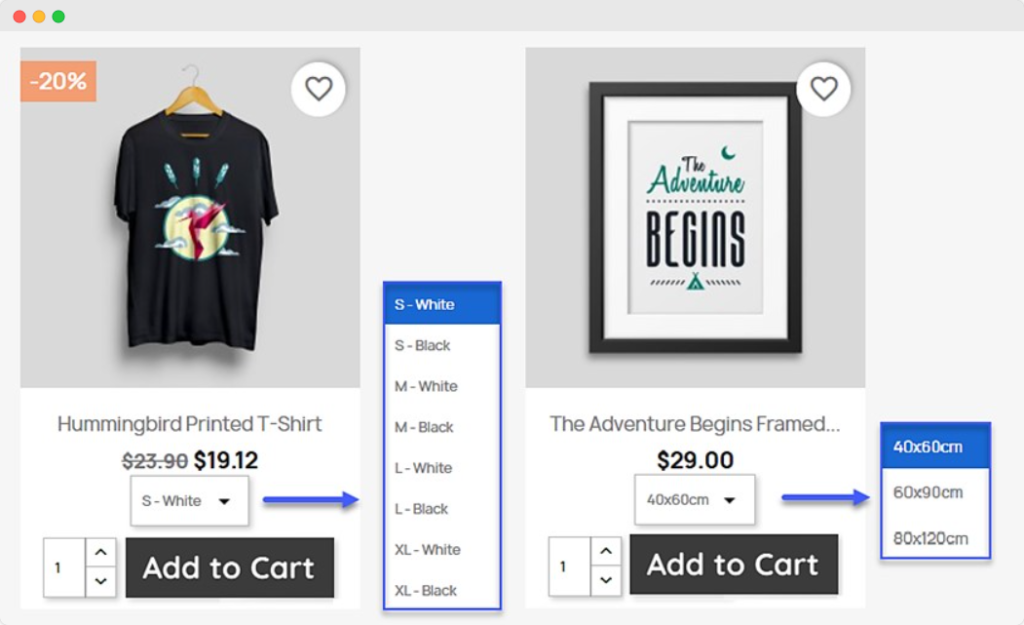The width and height of the screenshot is (1024, 625).
Task: Open the 40x60cm size dropdown
Action: [x=694, y=500]
